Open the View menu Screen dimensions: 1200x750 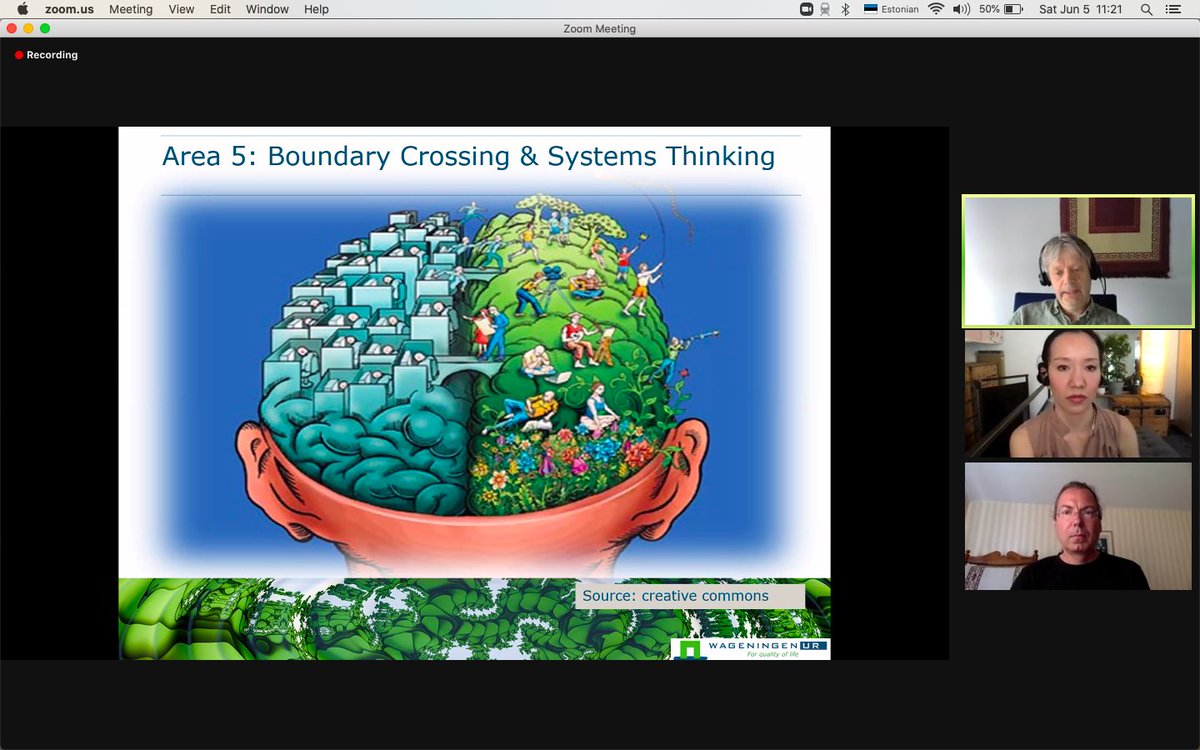click(x=181, y=9)
